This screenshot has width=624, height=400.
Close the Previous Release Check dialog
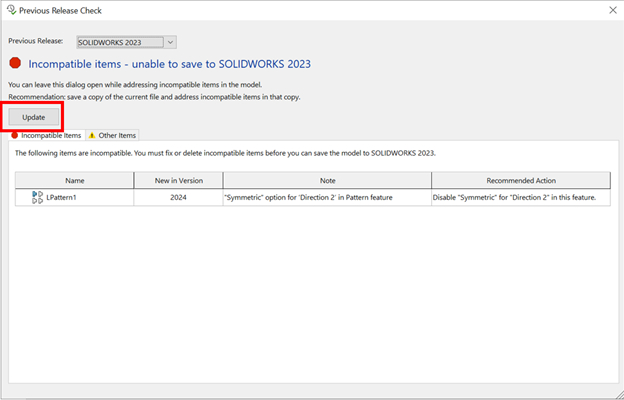pyautogui.click(x=613, y=10)
